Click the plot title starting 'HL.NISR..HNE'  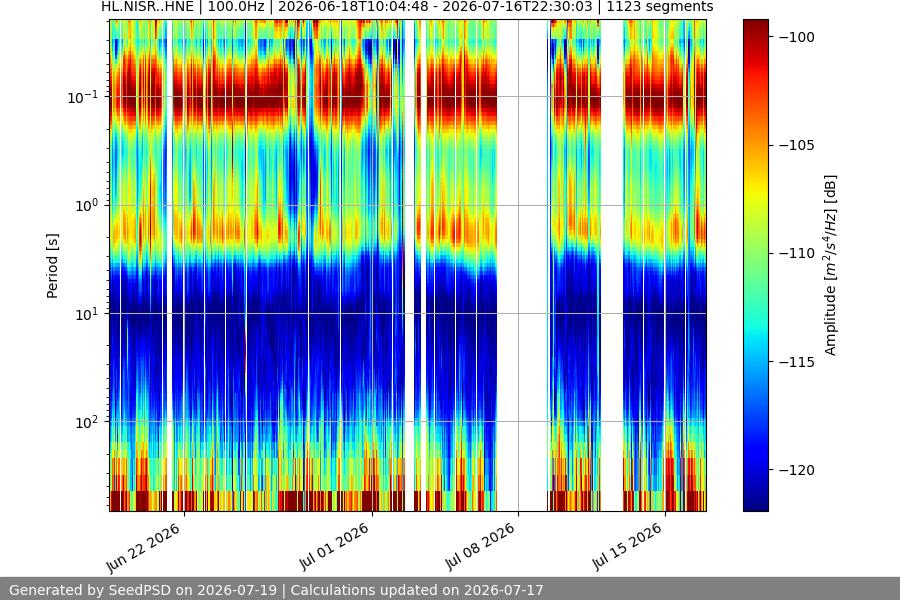[x=407, y=7]
